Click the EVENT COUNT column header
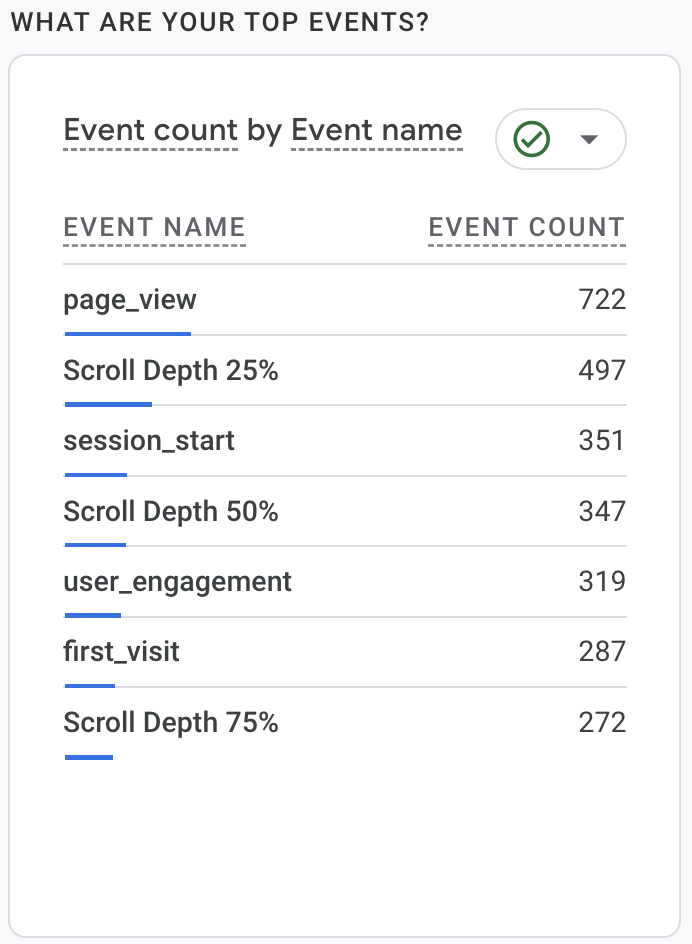The width and height of the screenshot is (692, 944). tap(526, 227)
